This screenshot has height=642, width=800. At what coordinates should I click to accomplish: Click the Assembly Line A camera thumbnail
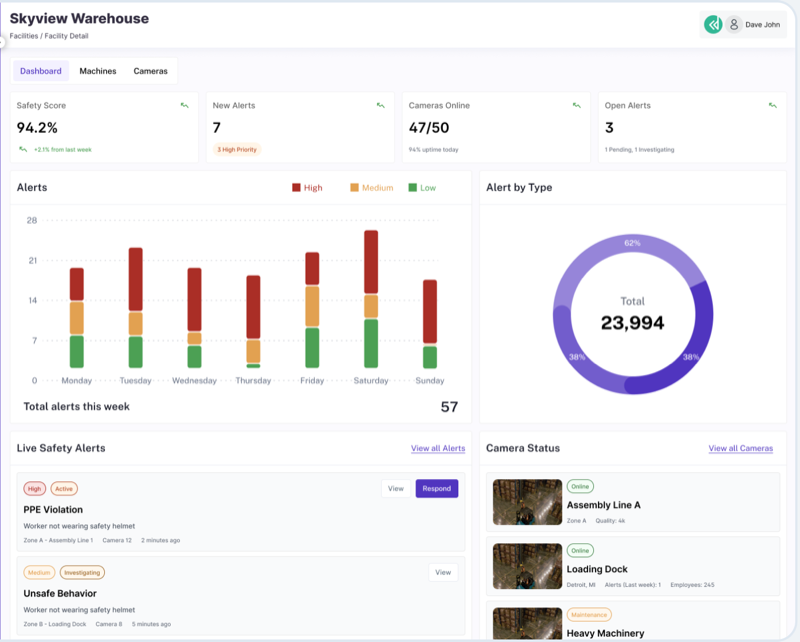[527, 503]
